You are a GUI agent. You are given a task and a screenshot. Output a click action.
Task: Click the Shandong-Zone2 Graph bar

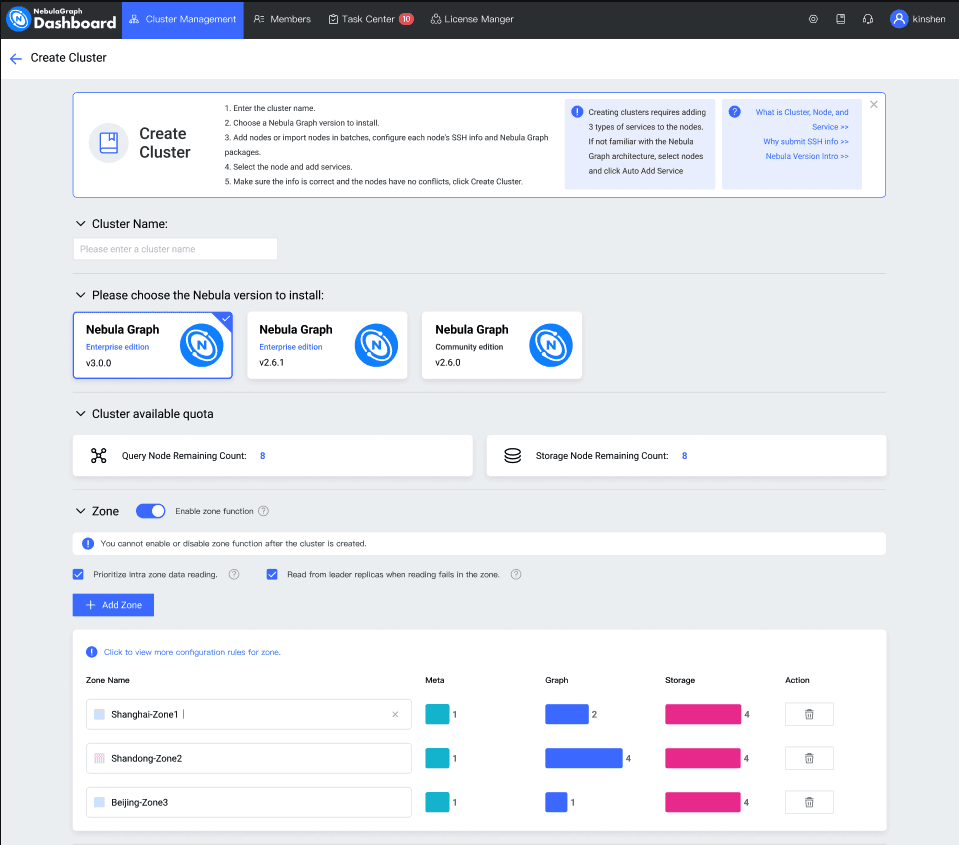584,758
